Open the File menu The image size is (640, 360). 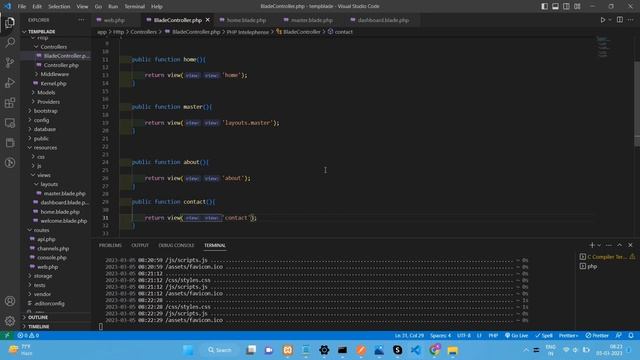pos(22,6)
